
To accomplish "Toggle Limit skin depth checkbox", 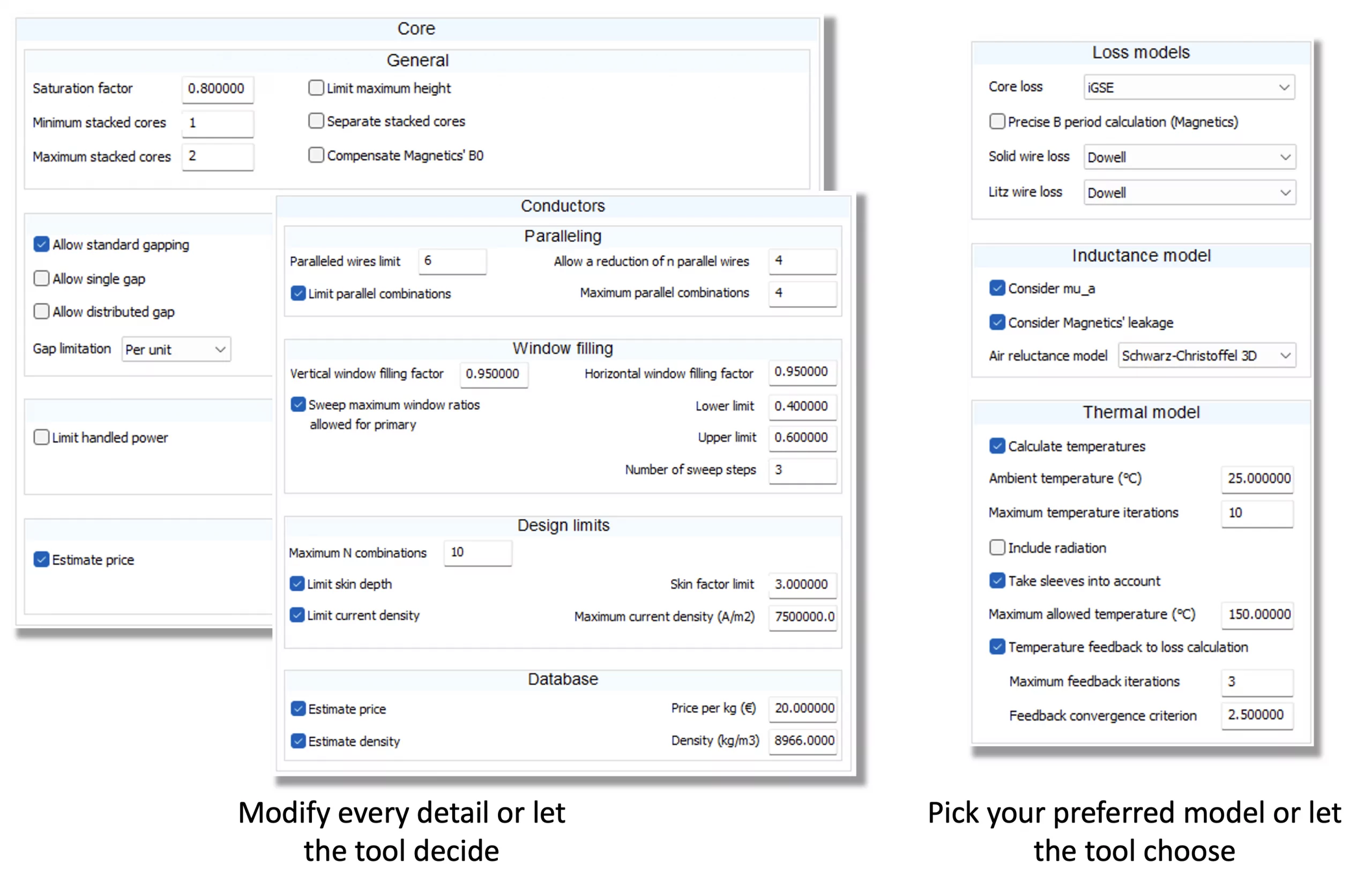I will pyautogui.click(x=297, y=584).
